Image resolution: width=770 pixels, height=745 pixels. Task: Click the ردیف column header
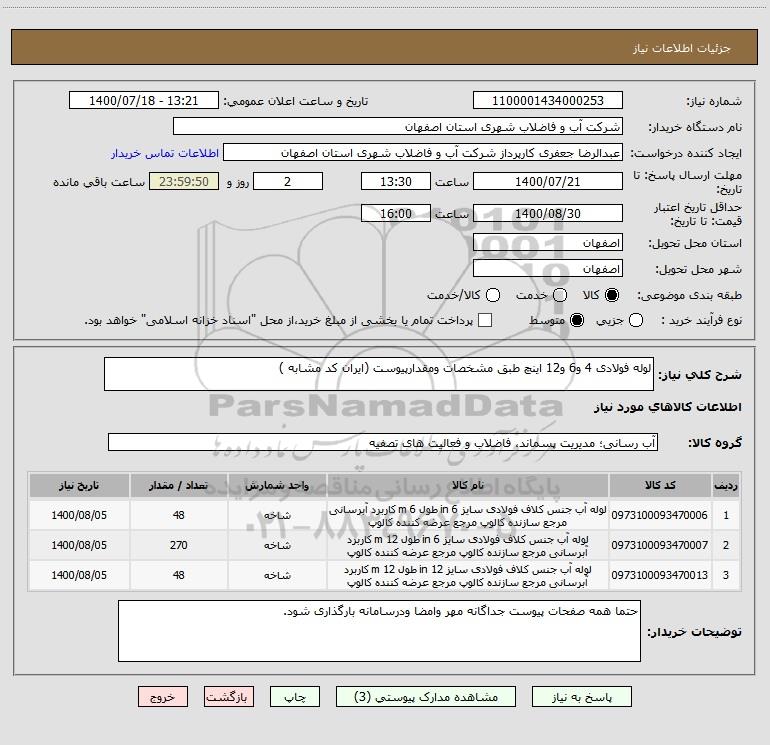(726, 485)
